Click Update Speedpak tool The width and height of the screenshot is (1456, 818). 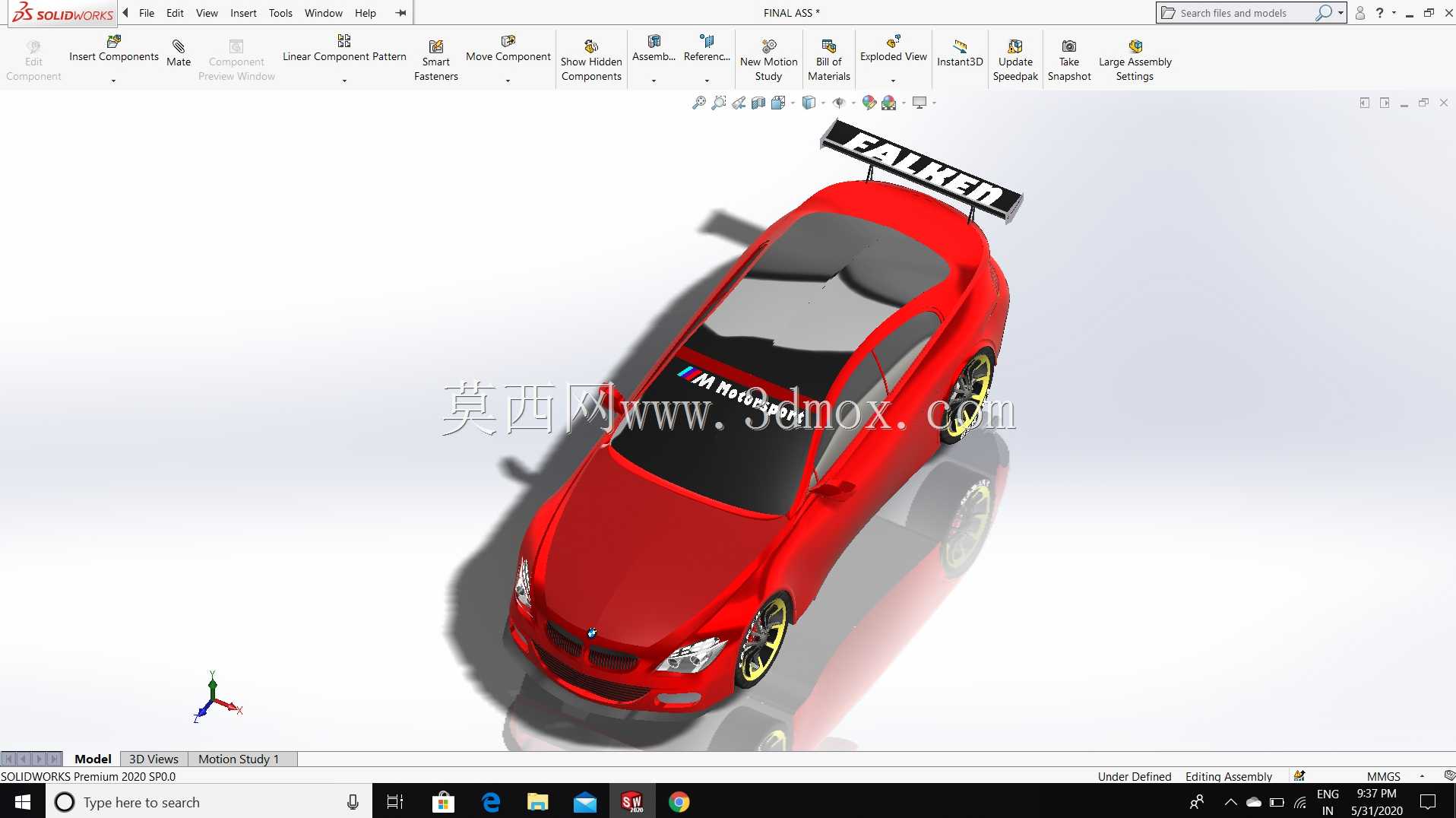1015,61
